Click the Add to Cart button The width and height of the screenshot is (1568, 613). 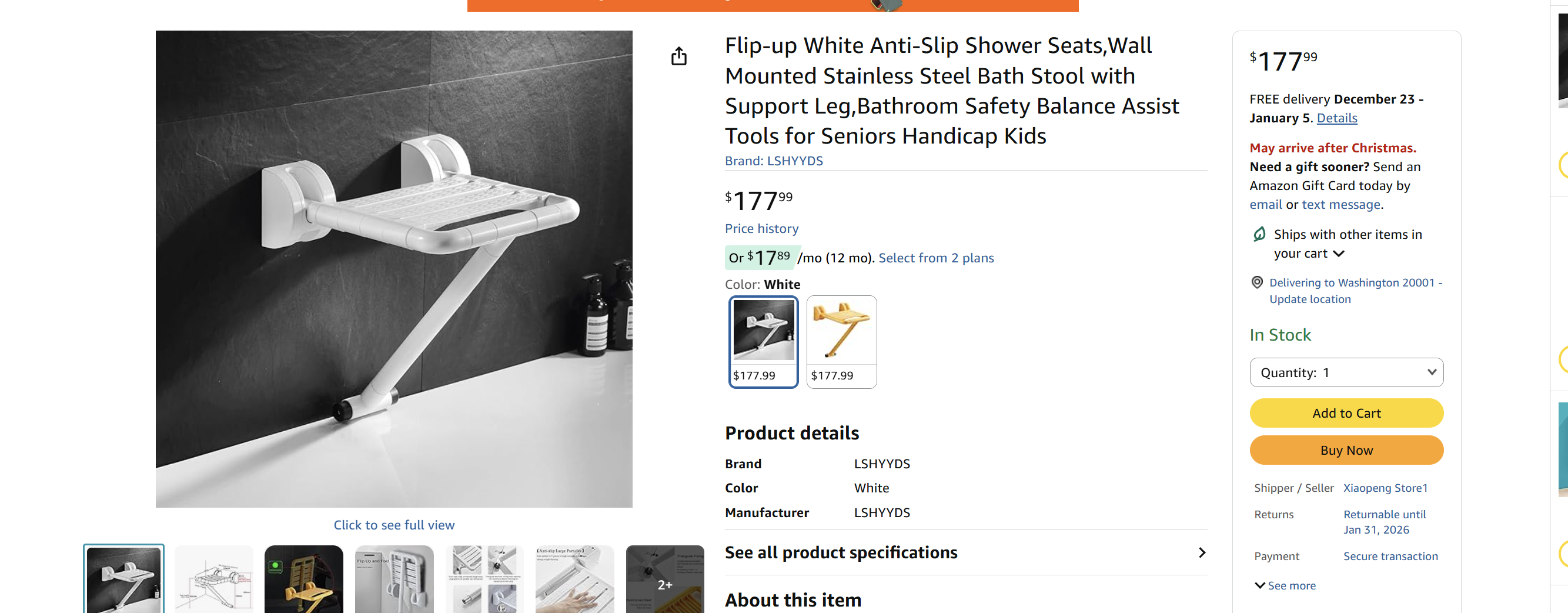coord(1346,412)
